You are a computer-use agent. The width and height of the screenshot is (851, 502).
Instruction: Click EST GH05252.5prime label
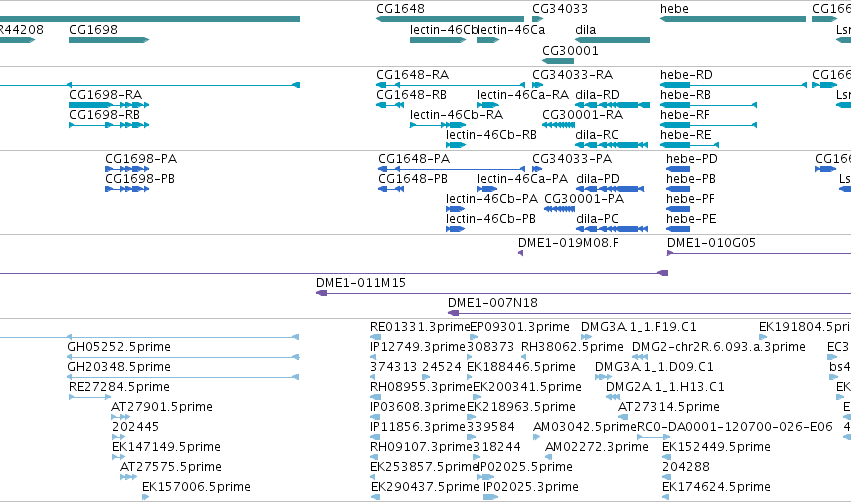[119, 347]
